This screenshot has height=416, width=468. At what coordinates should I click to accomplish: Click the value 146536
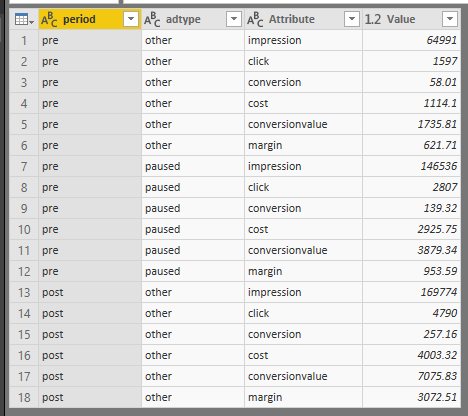coord(439,166)
